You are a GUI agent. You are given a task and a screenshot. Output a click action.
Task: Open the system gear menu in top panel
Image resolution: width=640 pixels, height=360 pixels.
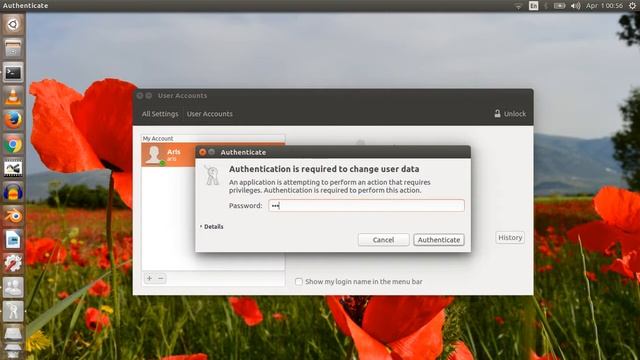tap(632, 6)
